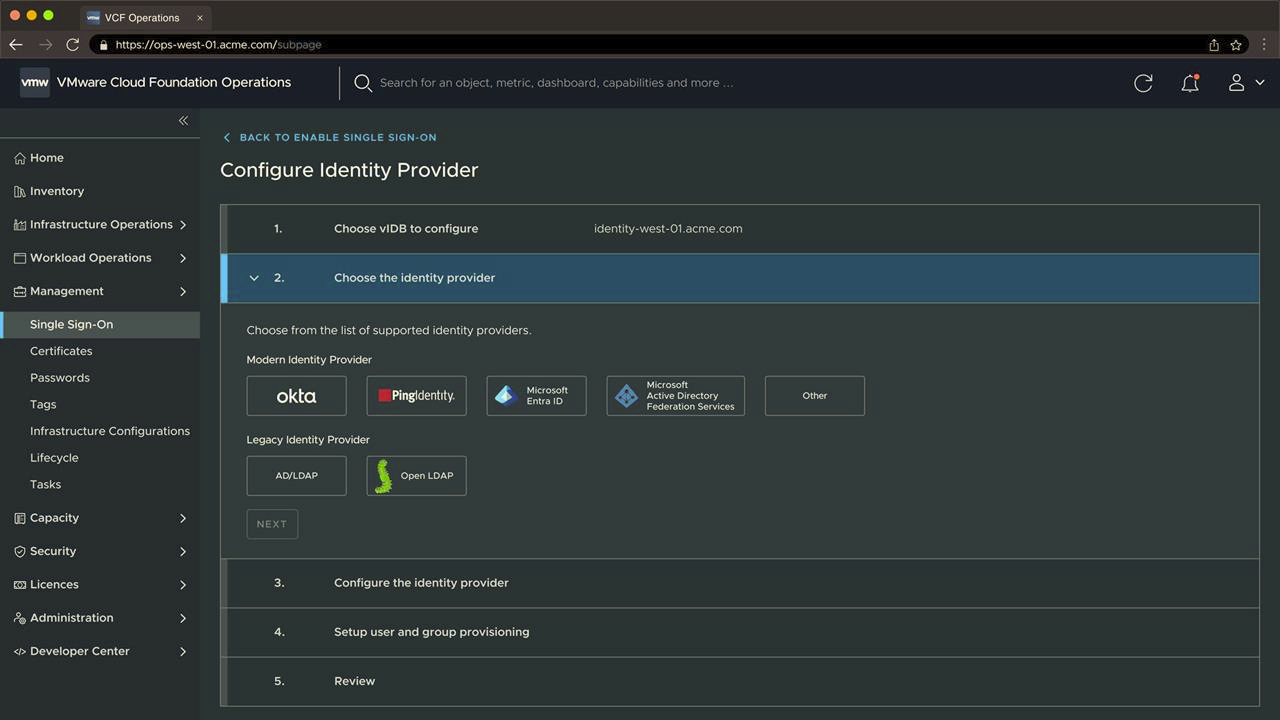1280x720 pixels.
Task: Click the Developer Center code icon
Action: click(x=20, y=651)
